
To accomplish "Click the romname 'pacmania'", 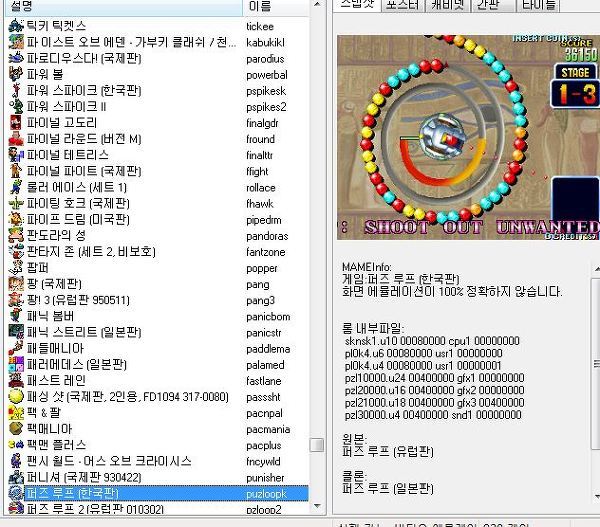I will (x=268, y=429).
